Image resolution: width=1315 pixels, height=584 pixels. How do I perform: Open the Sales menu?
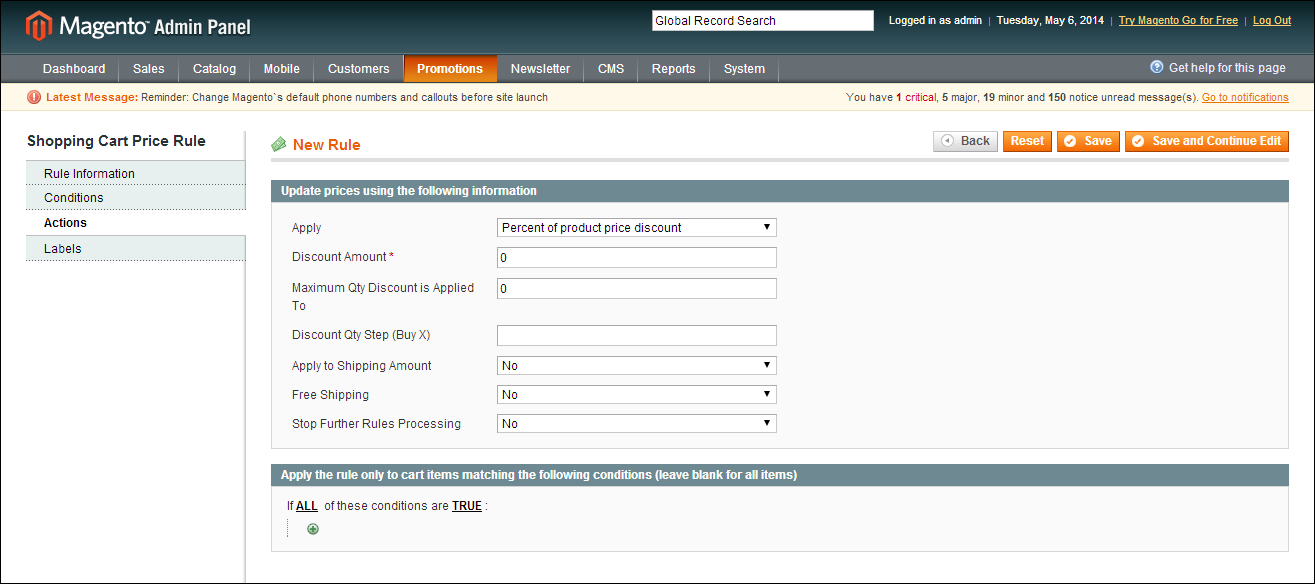149,69
